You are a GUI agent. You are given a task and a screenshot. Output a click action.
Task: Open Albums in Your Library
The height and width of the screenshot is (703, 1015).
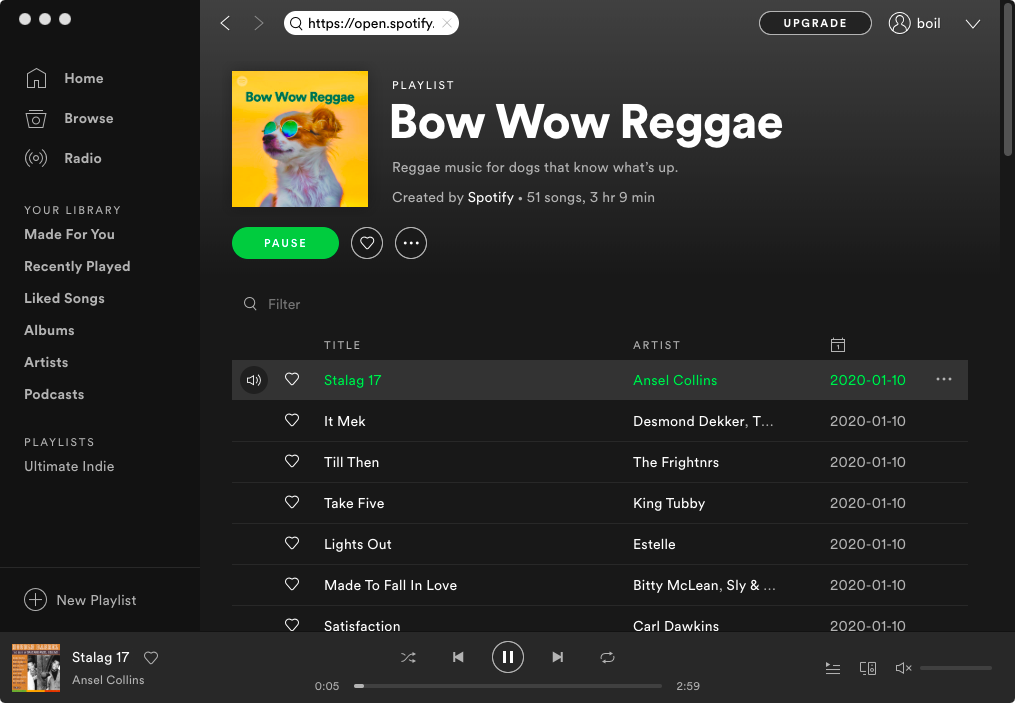[49, 330]
